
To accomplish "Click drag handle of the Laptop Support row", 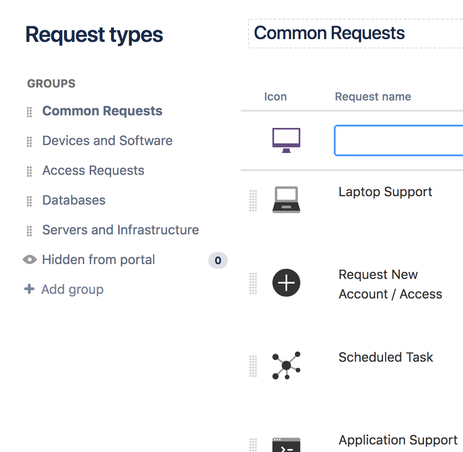I will pos(253,201).
